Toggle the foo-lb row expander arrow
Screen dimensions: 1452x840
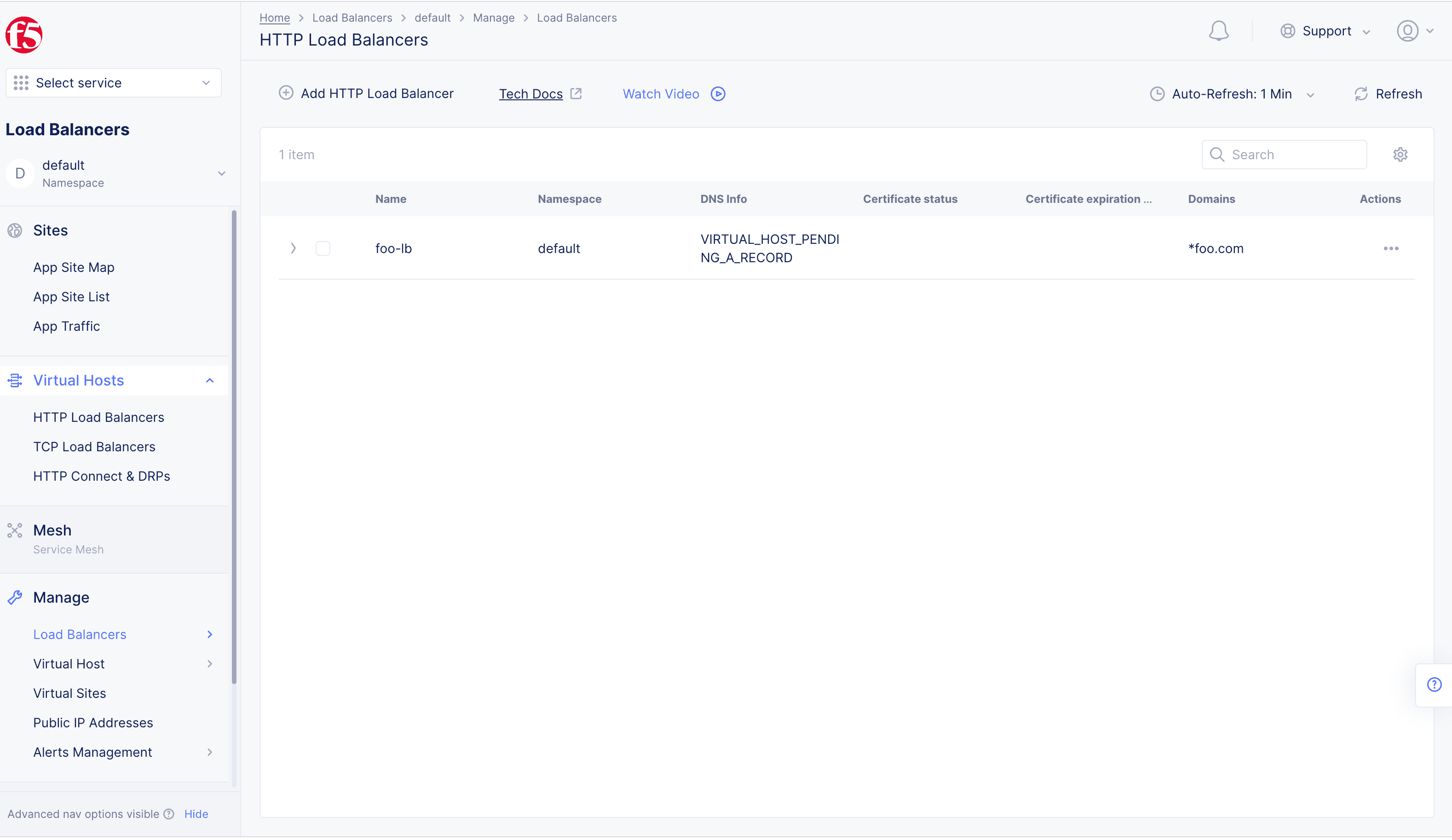pyautogui.click(x=294, y=248)
